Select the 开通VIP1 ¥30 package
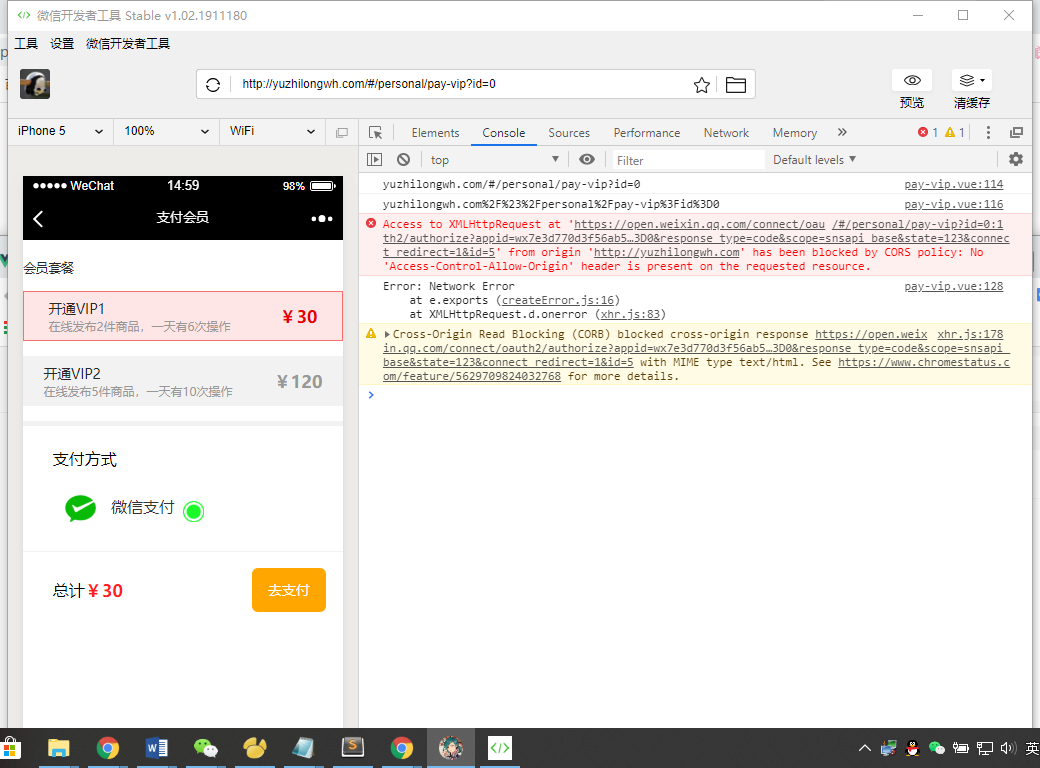This screenshot has height=768, width=1040. pyautogui.click(x=183, y=316)
